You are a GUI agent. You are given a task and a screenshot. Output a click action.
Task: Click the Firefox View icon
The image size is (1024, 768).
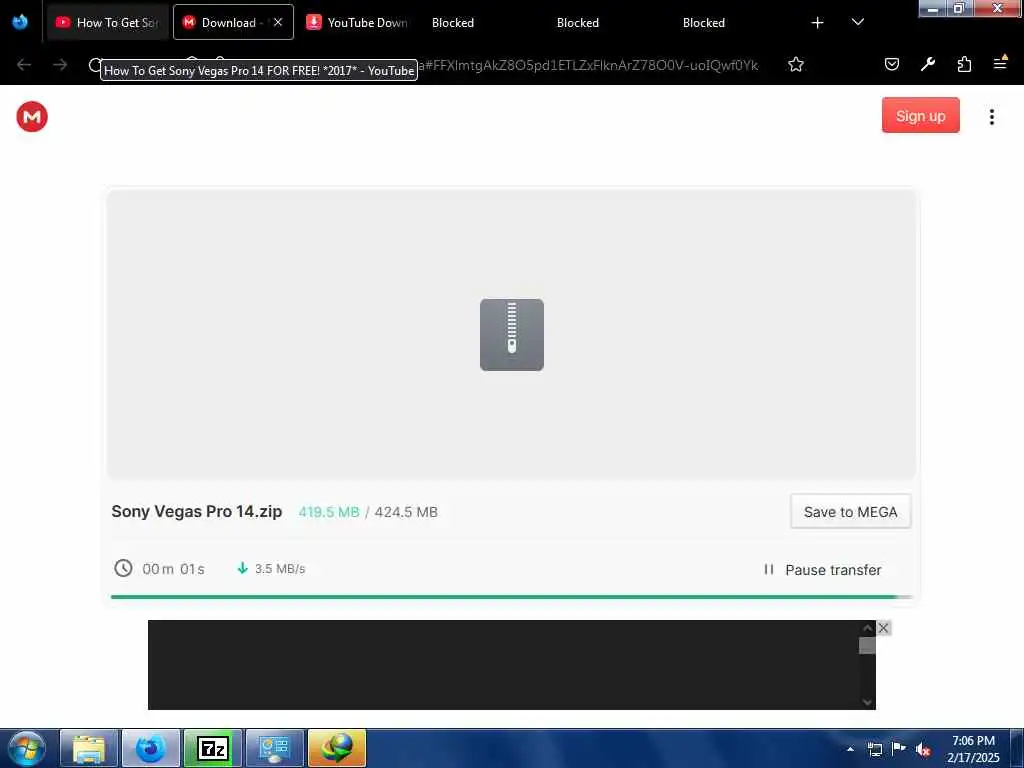pos(20,23)
